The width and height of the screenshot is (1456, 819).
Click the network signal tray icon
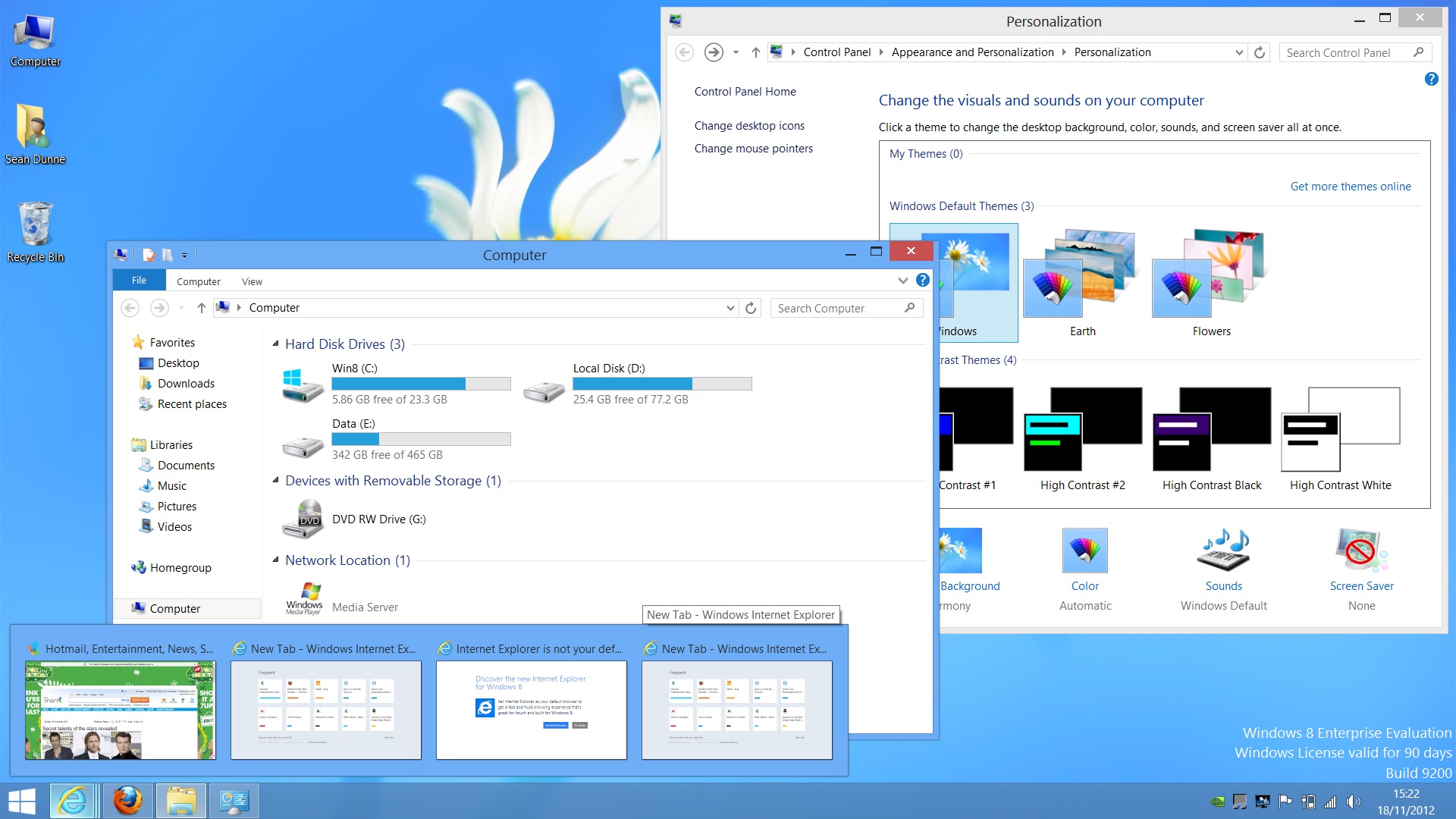[x=1330, y=802]
